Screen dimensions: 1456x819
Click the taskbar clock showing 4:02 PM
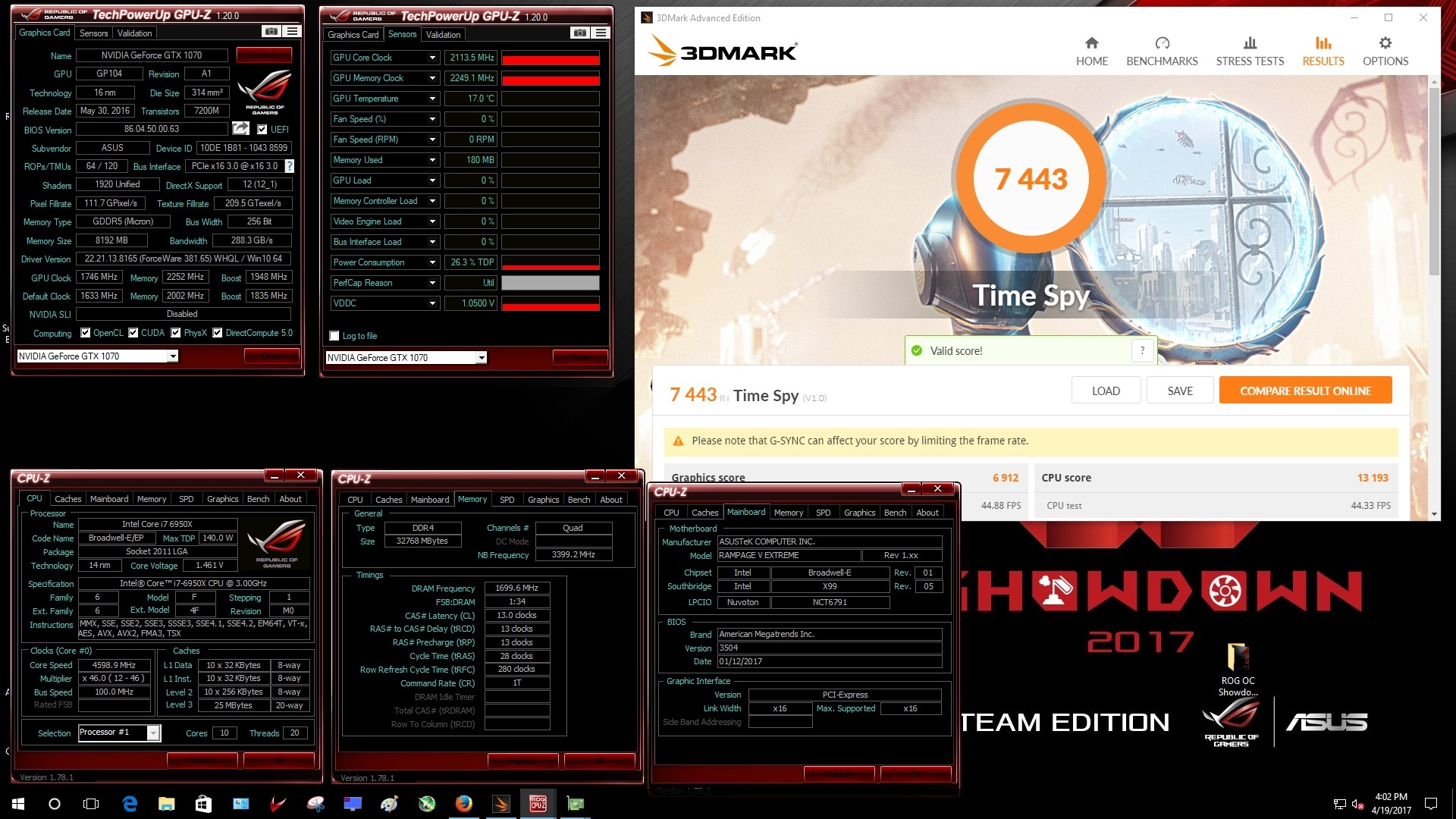click(1391, 804)
